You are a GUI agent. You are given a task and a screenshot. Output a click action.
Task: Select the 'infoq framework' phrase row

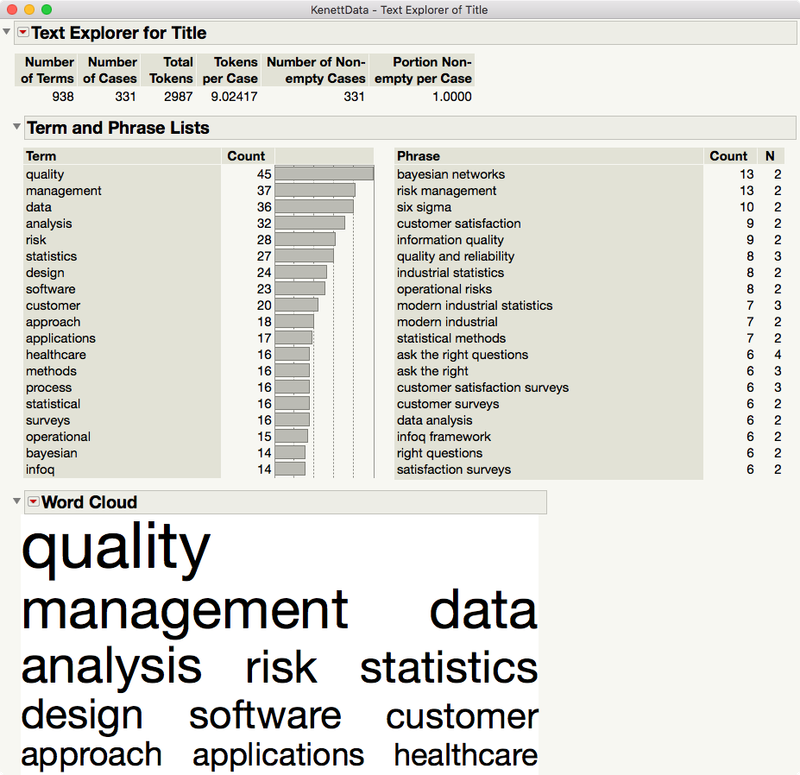click(443, 437)
